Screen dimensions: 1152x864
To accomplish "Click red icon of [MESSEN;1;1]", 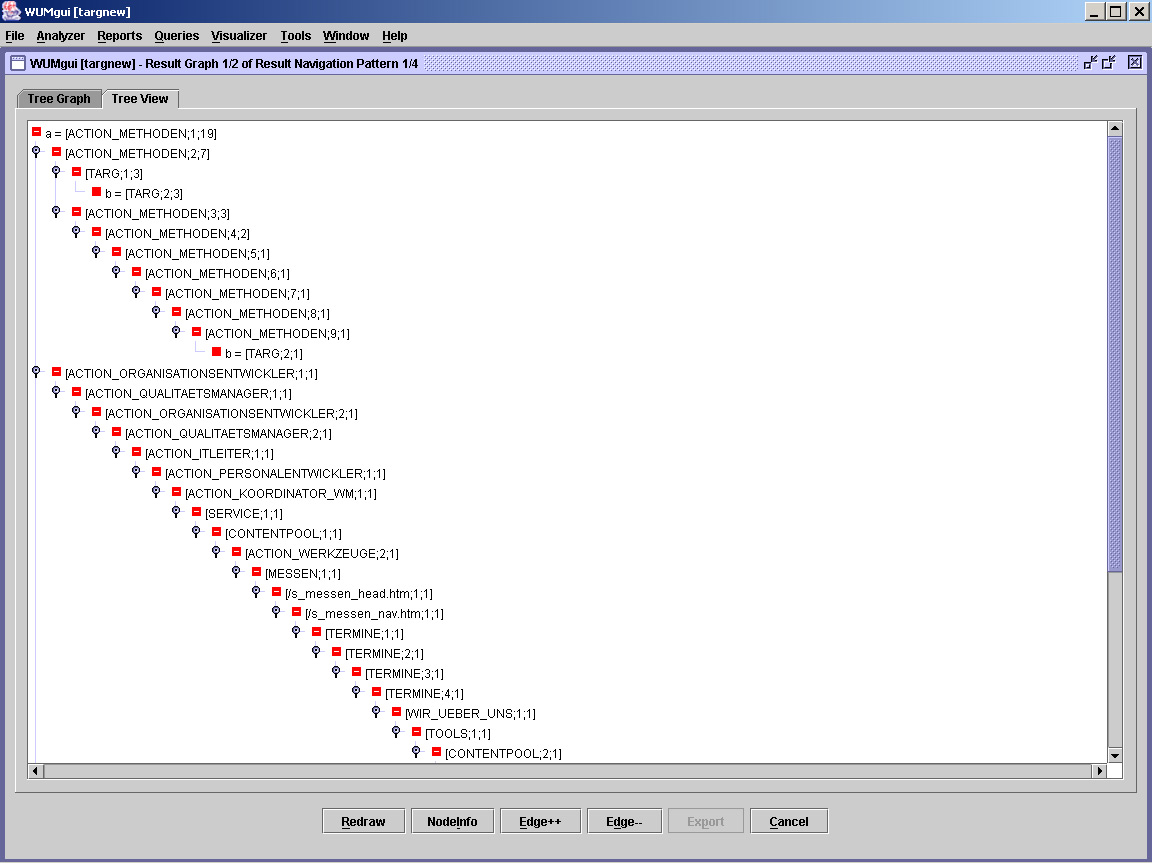I will tap(256, 571).
